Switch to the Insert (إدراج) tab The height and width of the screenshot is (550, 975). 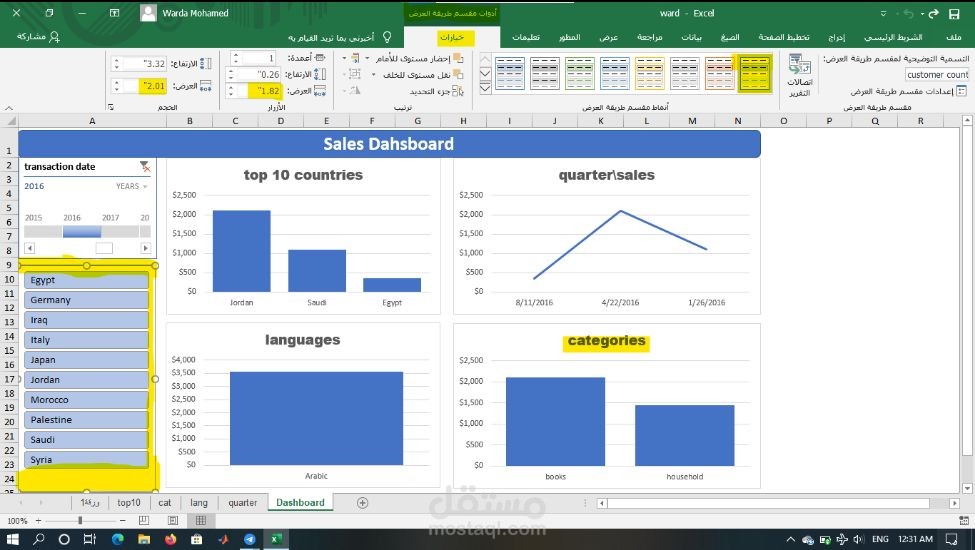tap(836, 37)
